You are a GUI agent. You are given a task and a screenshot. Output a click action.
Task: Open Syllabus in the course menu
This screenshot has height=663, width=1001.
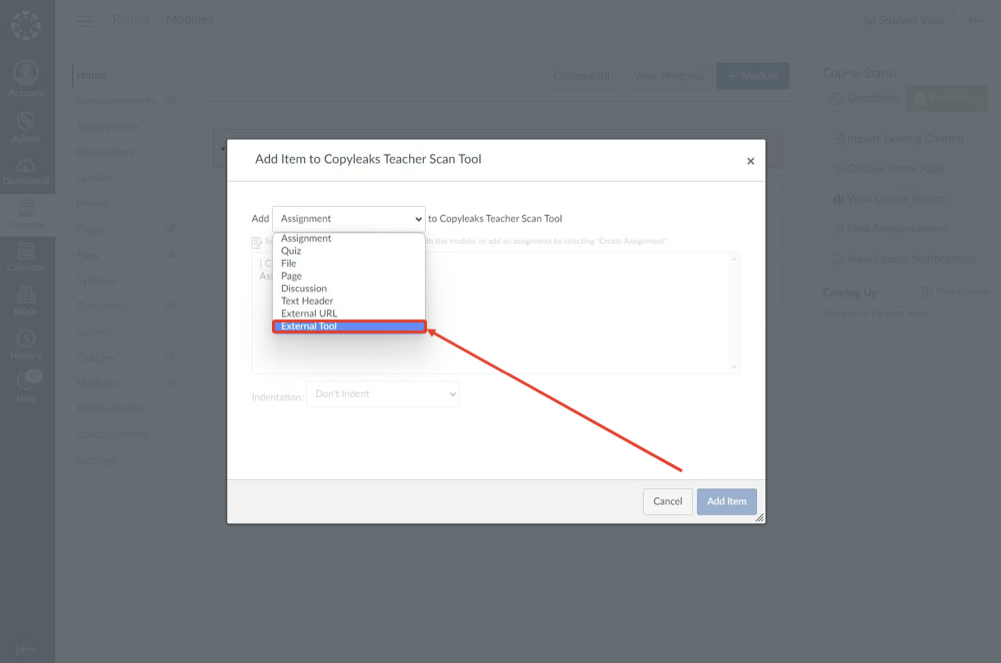(x=96, y=281)
